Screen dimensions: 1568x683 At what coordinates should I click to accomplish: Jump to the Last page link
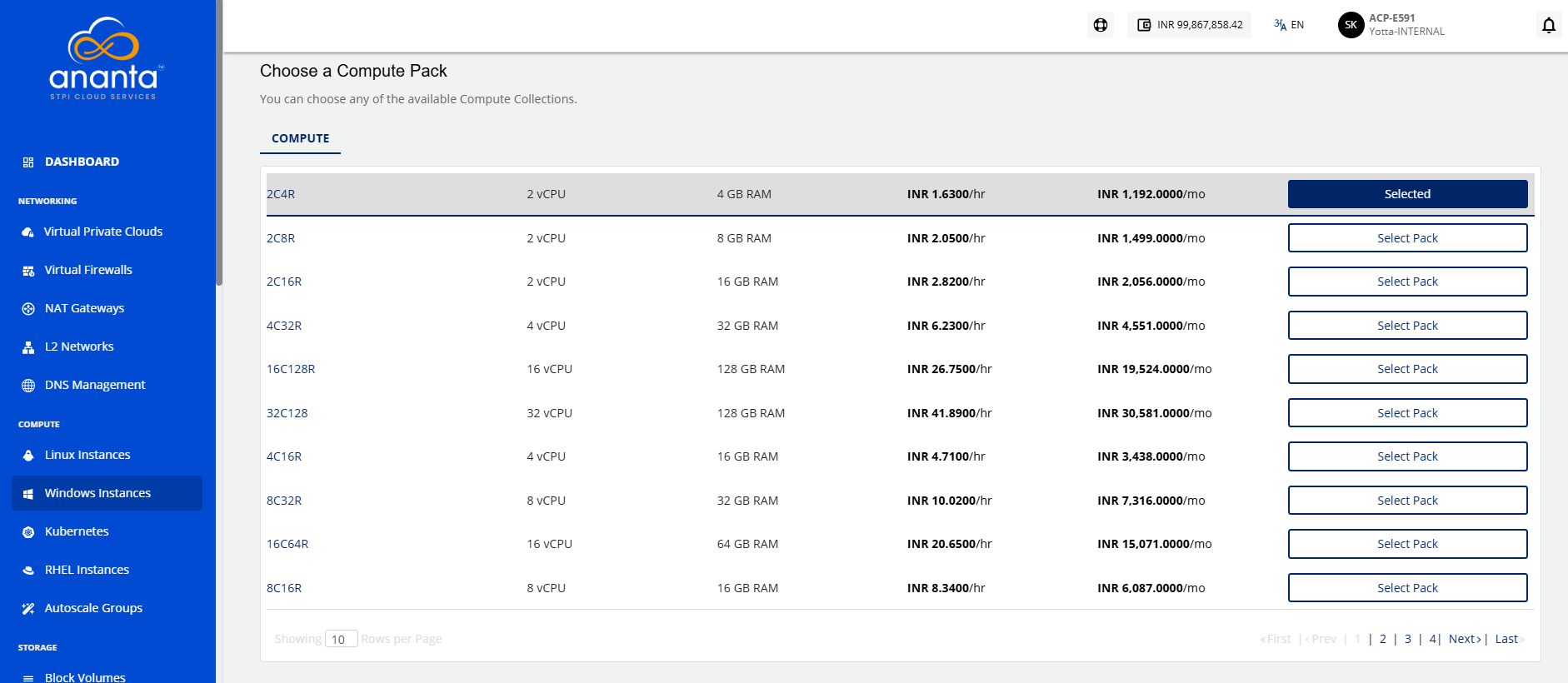[1508, 639]
